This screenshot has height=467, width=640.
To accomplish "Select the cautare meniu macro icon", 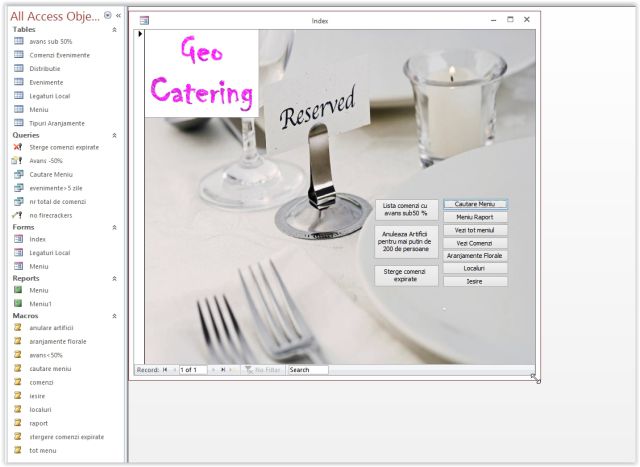I will [x=18, y=369].
